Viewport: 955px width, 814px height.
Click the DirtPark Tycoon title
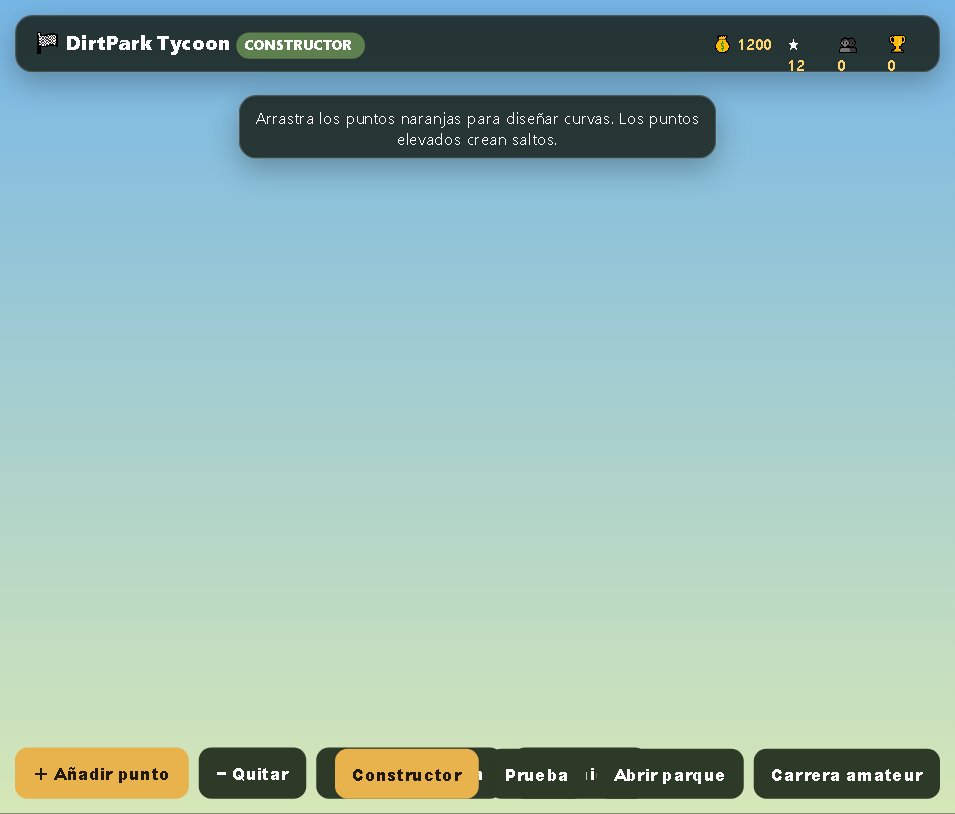(x=147, y=43)
